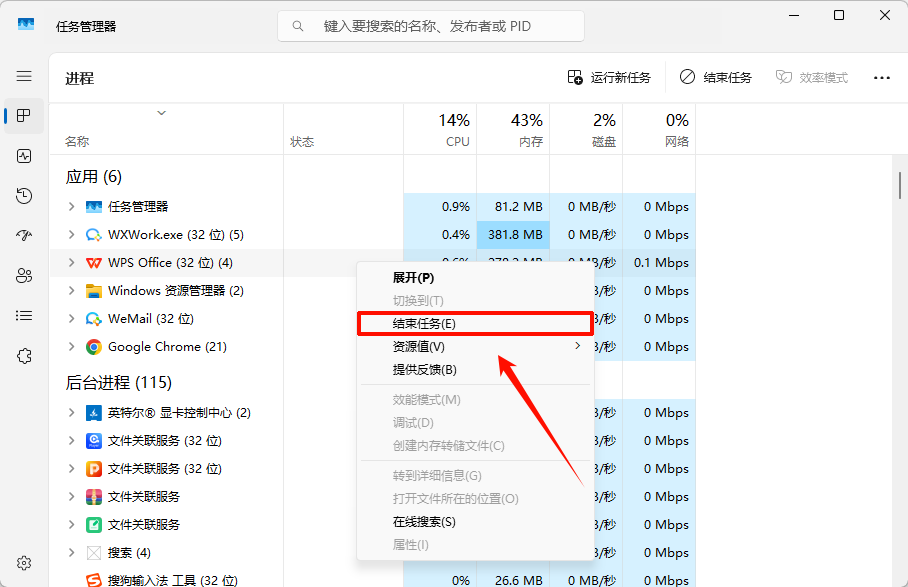Open the ellipsis overflow menu
The width and height of the screenshot is (908, 587).
pyautogui.click(x=881, y=76)
